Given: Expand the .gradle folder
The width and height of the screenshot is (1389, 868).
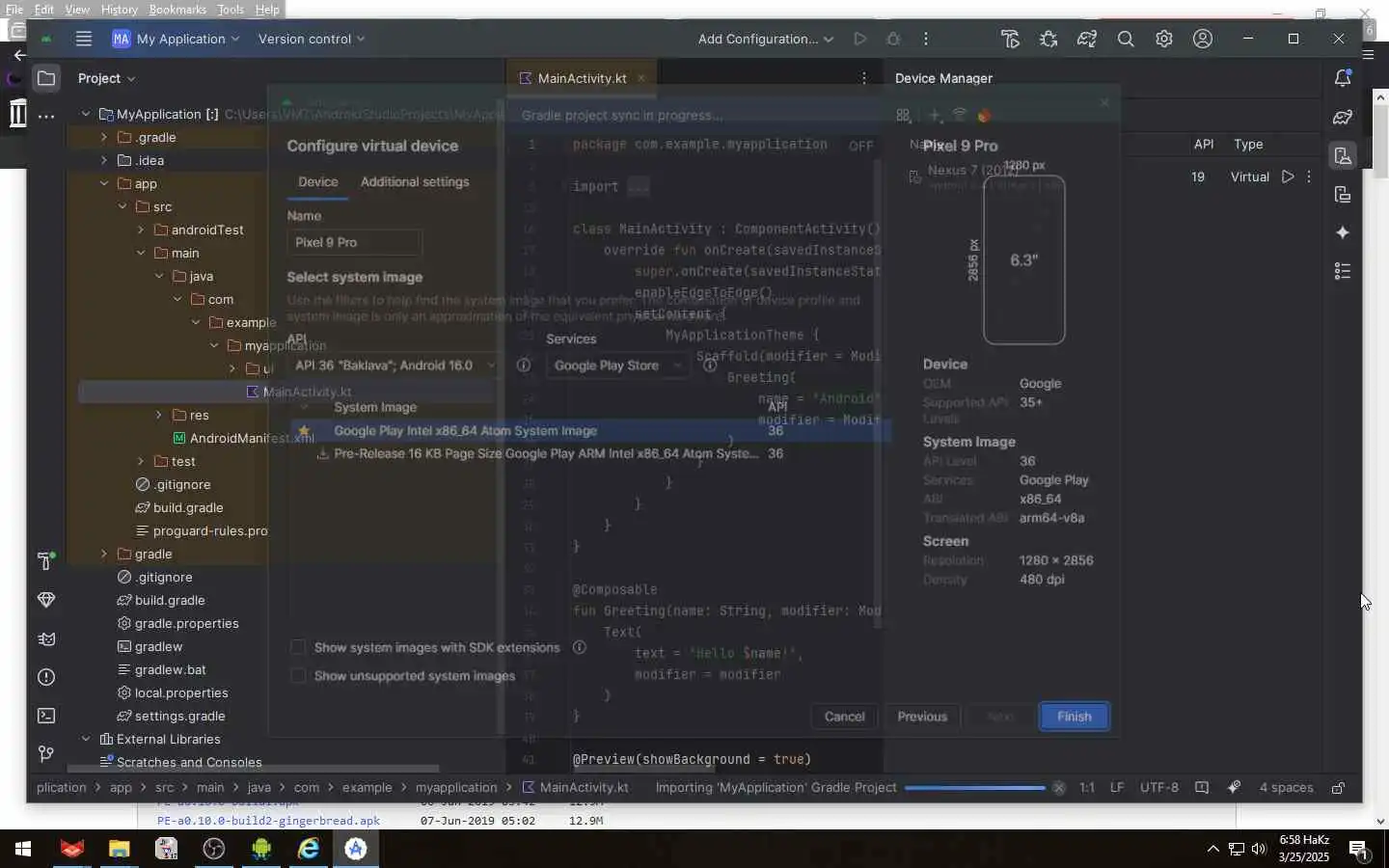Looking at the screenshot, I should tap(104, 137).
